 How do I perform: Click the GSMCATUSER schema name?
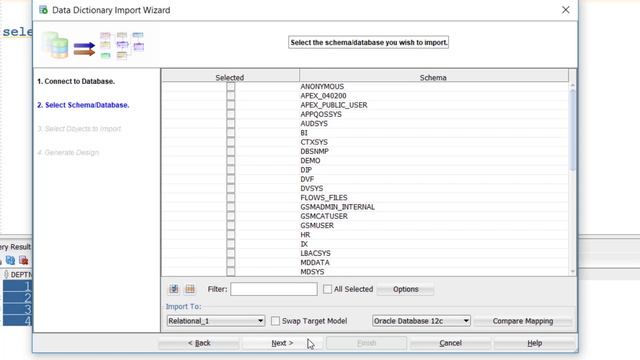click(324, 216)
